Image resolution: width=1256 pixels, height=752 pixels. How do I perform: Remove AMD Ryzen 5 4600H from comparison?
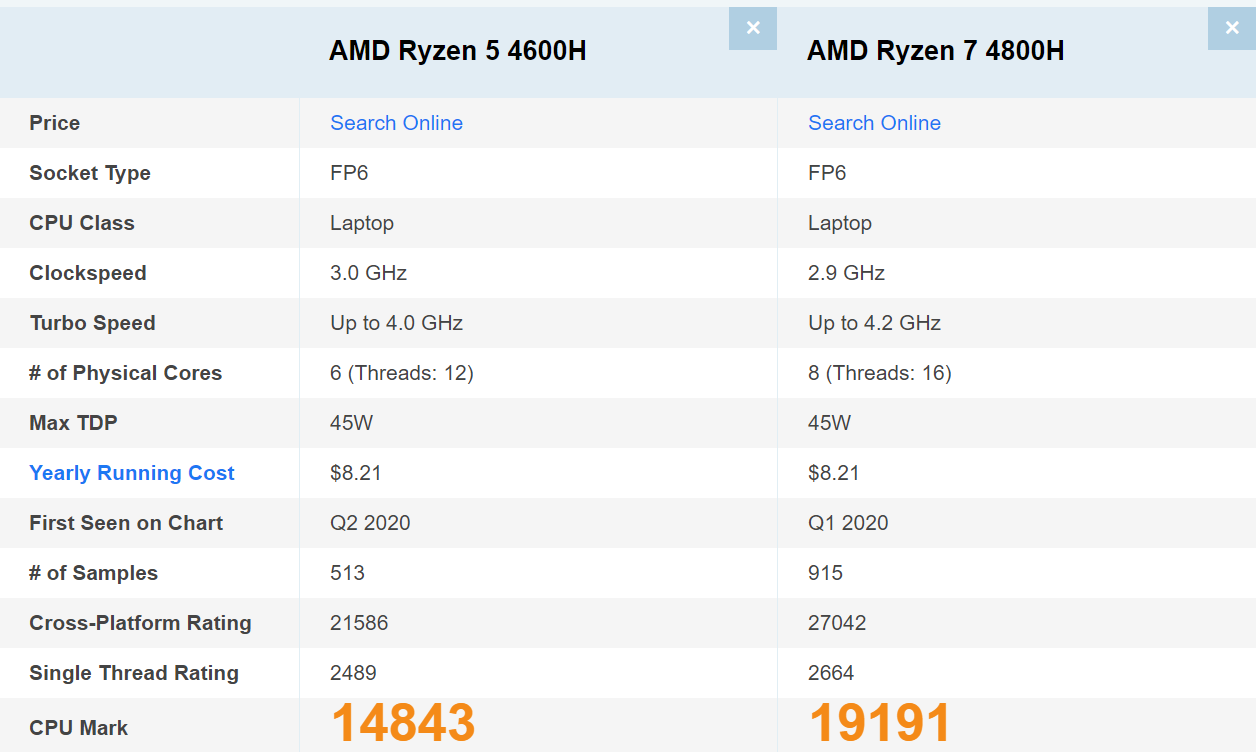click(753, 29)
